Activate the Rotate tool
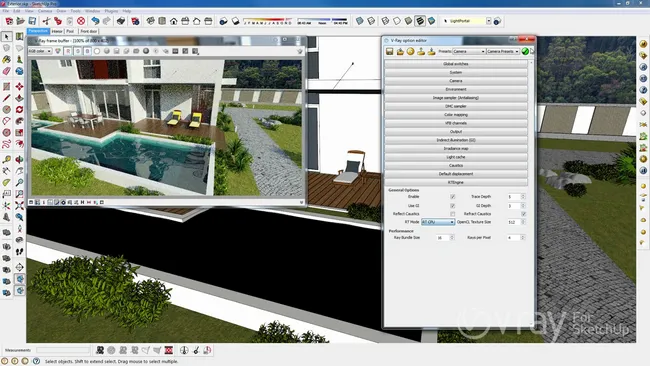Screen dimensions: 650x366 [19, 109]
